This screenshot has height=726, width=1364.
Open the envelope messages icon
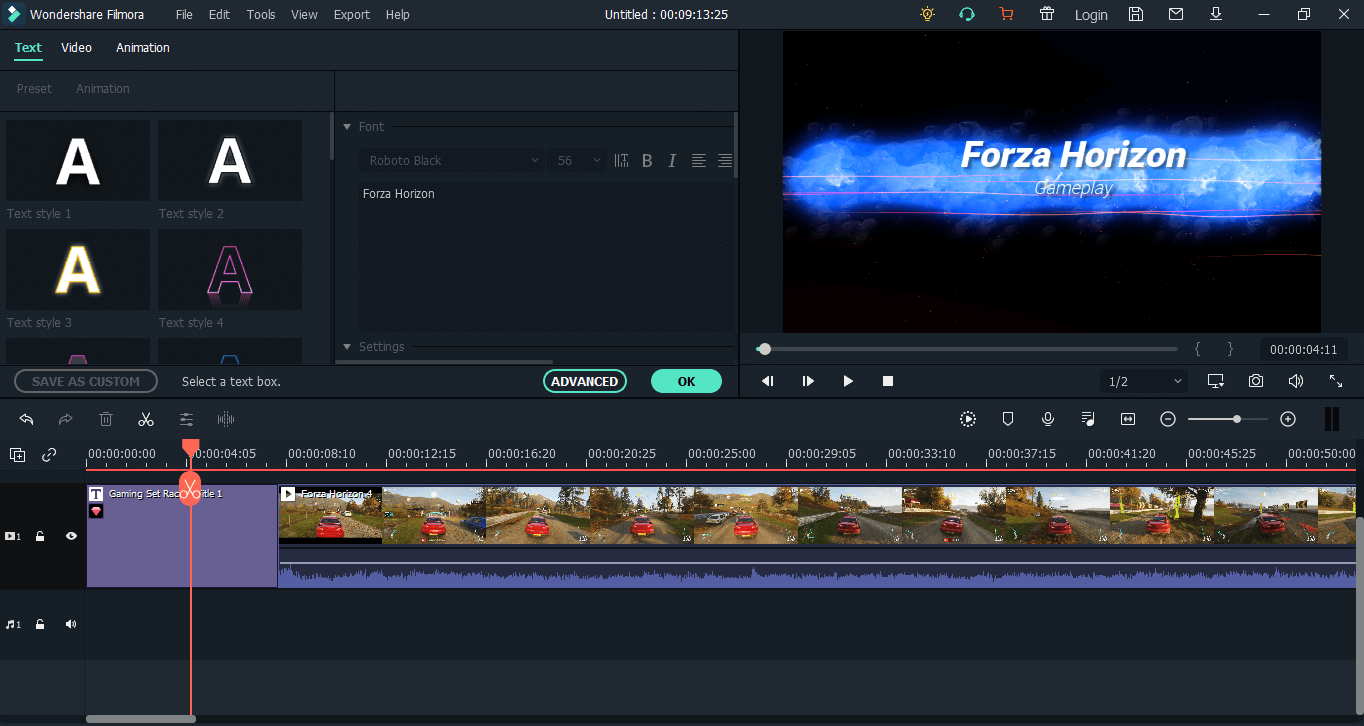coord(1175,14)
